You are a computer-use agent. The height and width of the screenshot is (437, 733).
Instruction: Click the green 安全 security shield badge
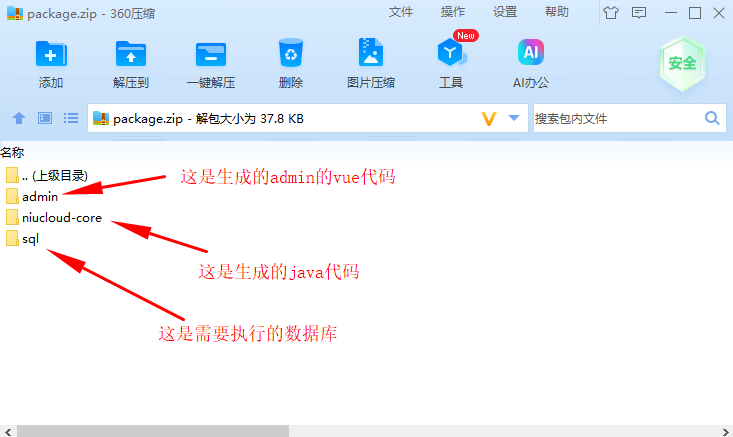point(682,63)
